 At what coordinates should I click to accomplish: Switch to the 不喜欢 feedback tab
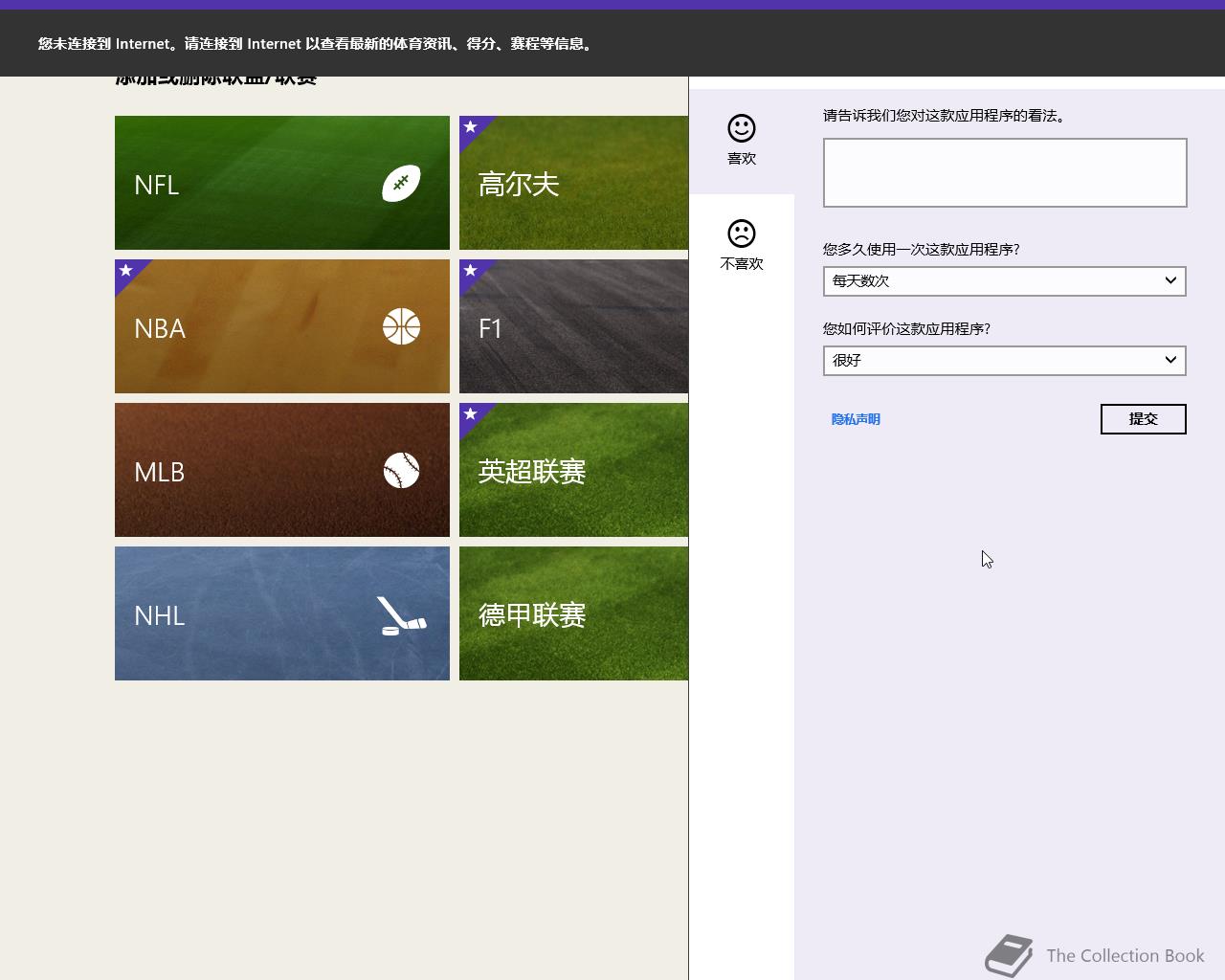click(742, 246)
